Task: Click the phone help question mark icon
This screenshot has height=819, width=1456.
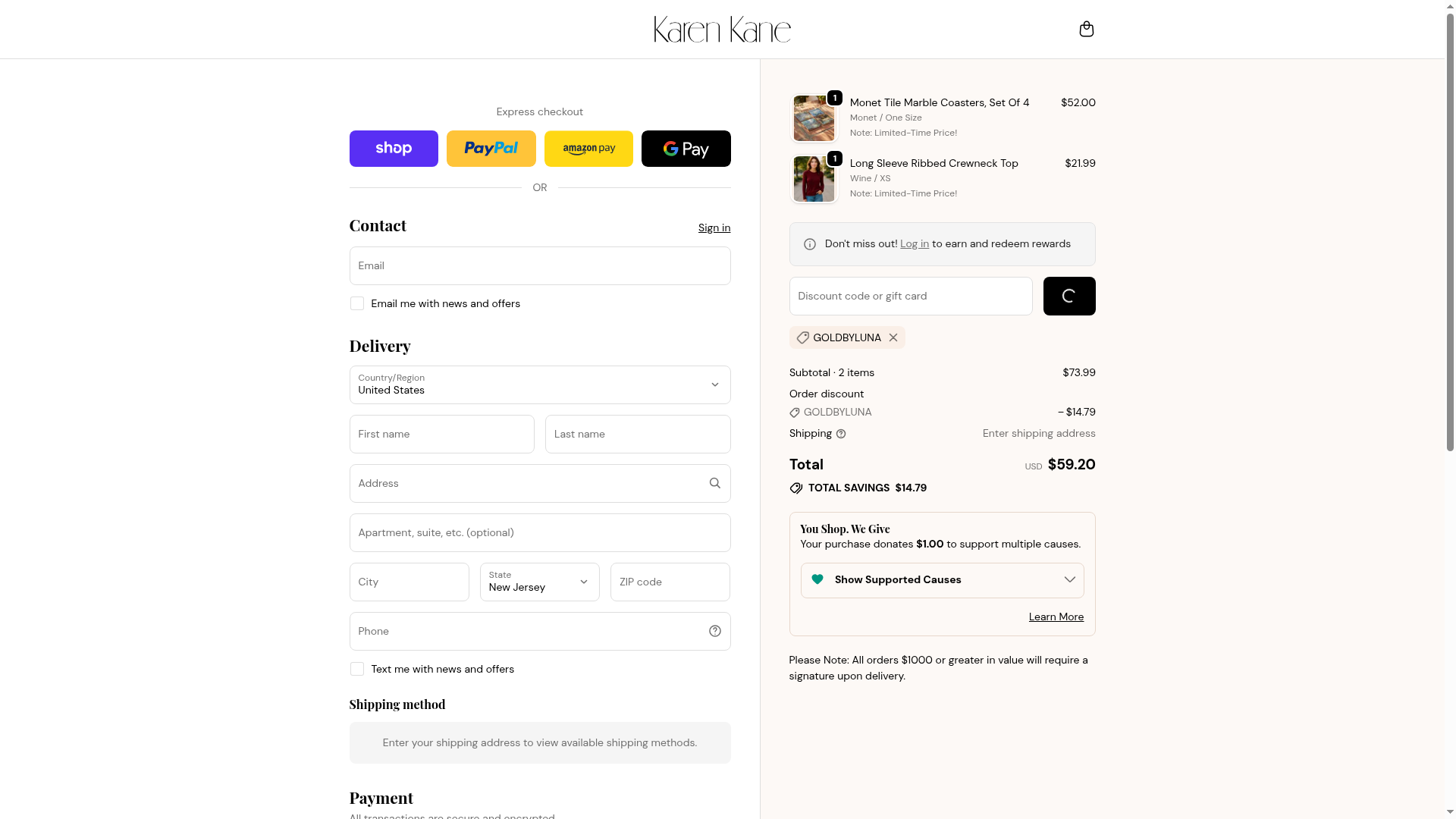Action: coord(714,631)
